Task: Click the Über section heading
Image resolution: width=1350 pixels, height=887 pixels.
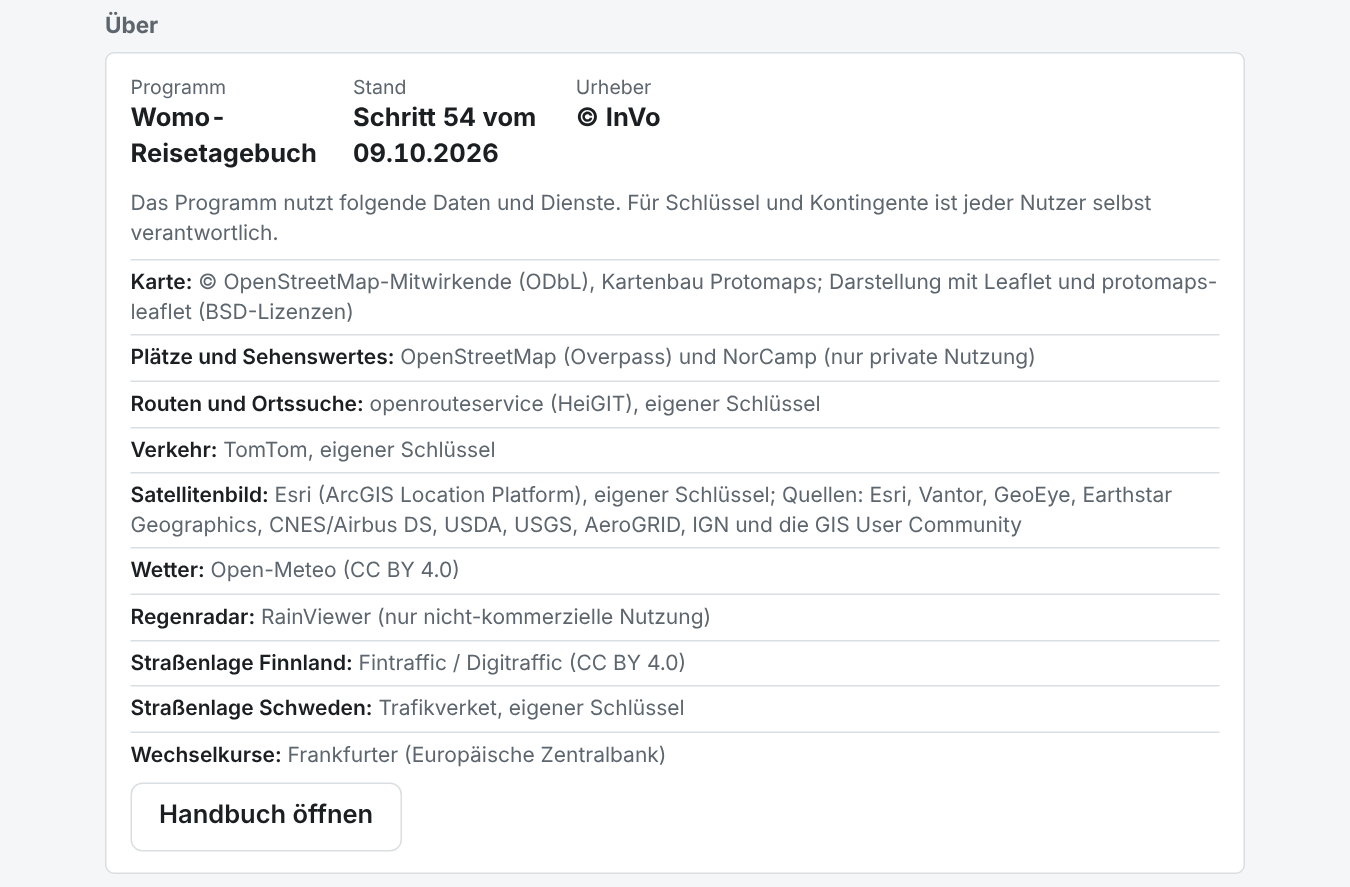Action: click(132, 25)
